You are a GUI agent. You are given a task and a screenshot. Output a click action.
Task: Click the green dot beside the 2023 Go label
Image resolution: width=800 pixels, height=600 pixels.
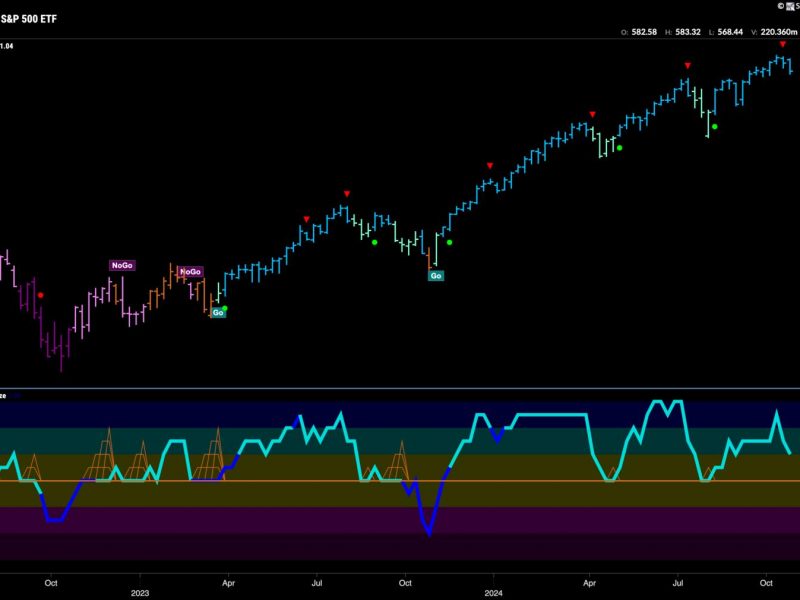point(225,308)
